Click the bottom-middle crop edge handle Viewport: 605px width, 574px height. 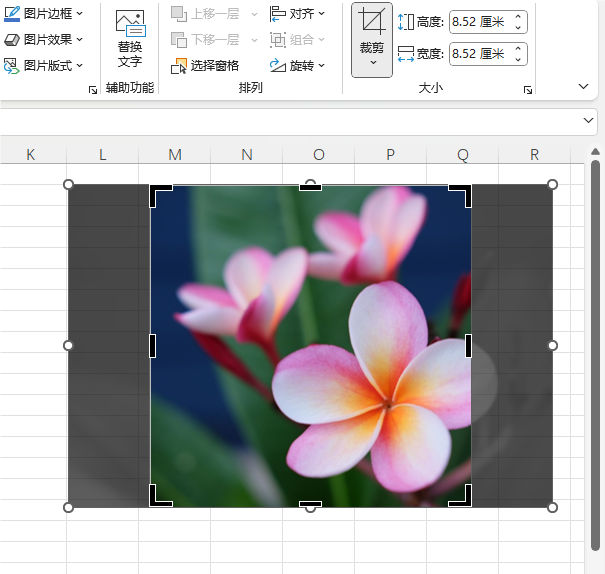pos(310,504)
